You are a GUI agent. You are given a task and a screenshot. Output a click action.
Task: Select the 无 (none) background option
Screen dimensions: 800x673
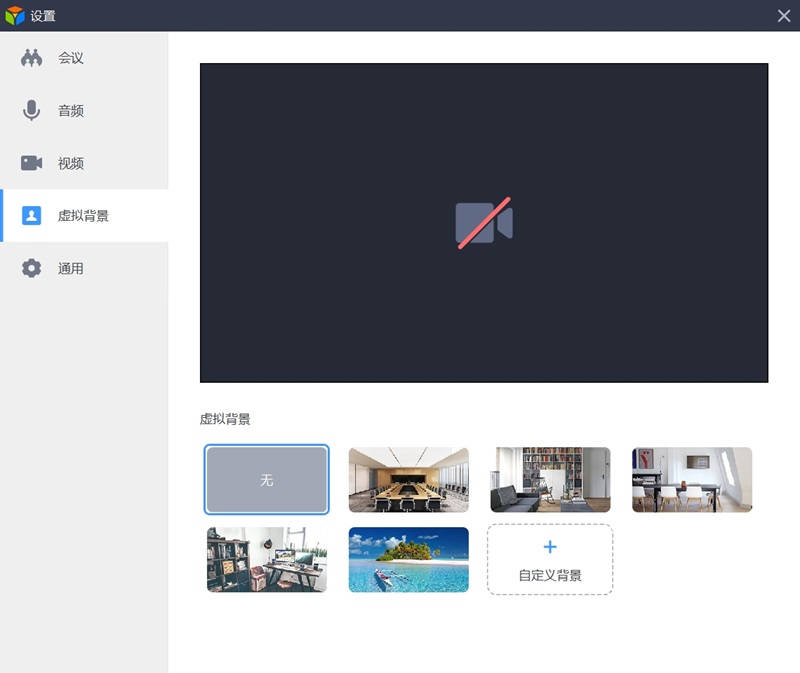click(x=267, y=480)
